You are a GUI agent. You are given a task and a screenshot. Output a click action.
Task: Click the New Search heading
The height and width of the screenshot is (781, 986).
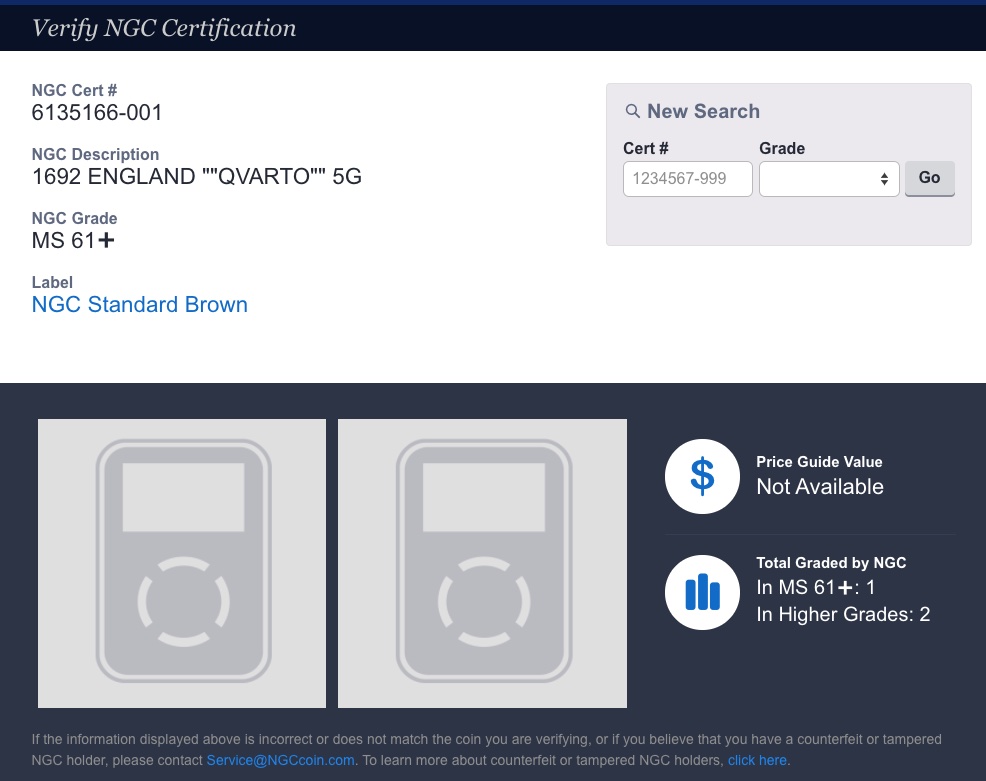coord(703,111)
